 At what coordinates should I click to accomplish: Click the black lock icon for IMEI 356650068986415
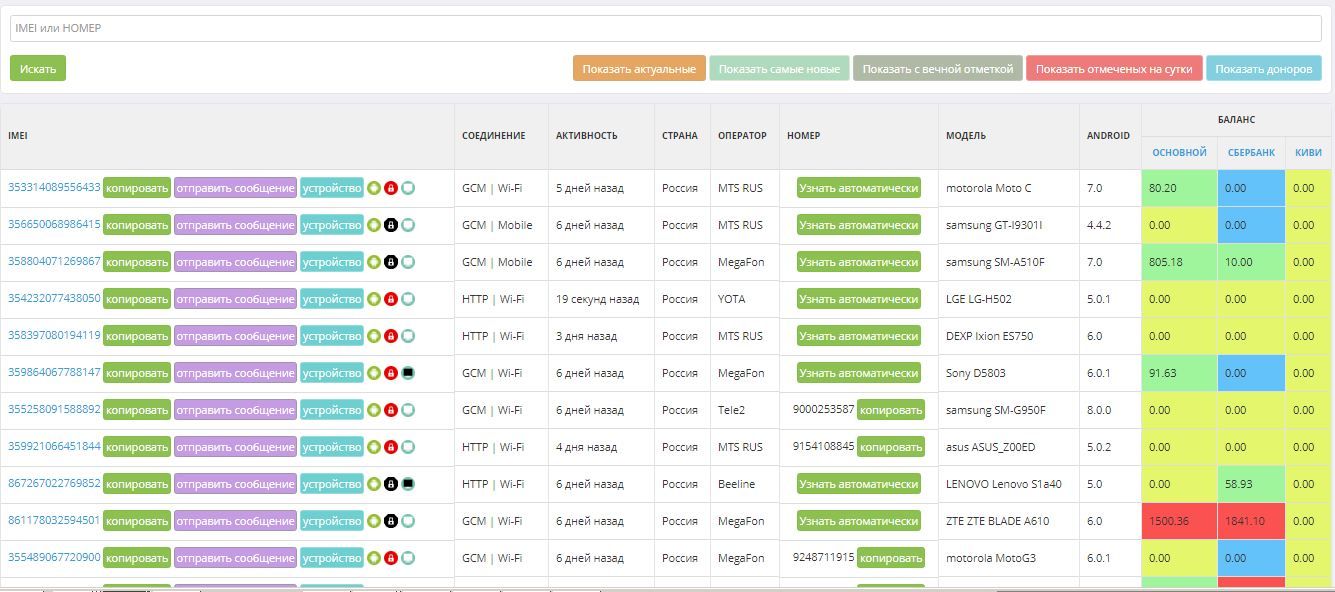tap(391, 225)
